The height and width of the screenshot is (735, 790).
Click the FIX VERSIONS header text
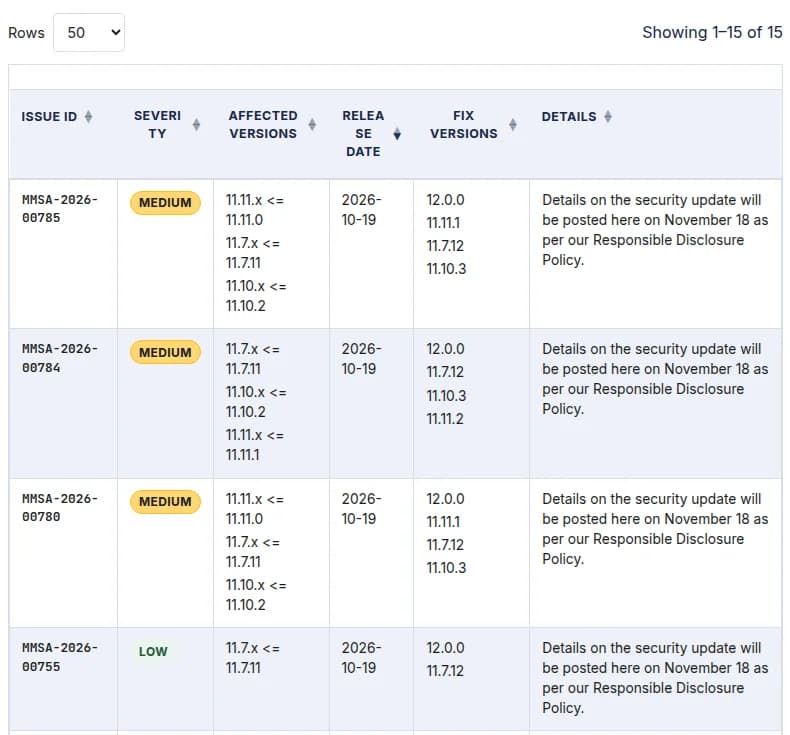tap(464, 124)
